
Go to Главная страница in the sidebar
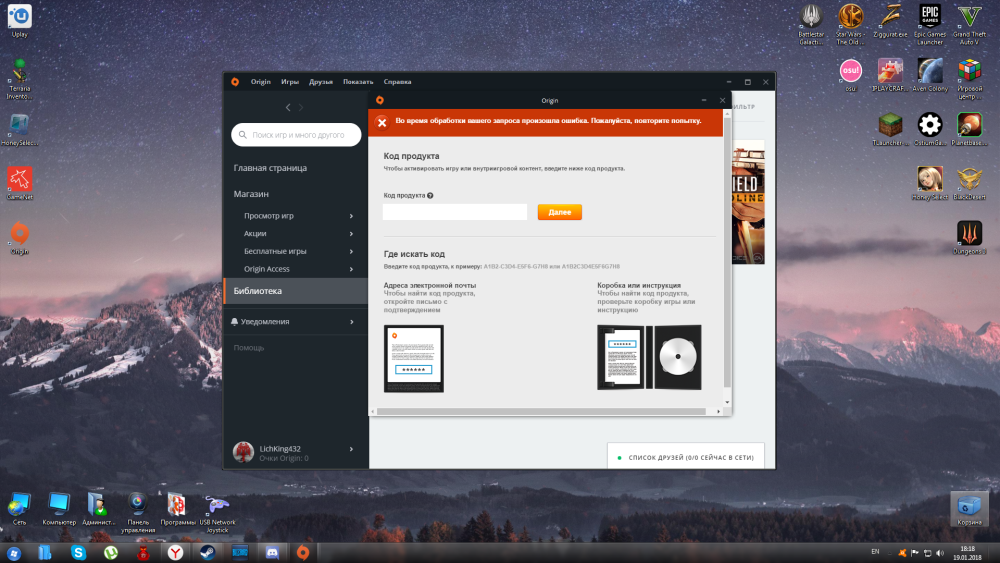tap(270, 168)
